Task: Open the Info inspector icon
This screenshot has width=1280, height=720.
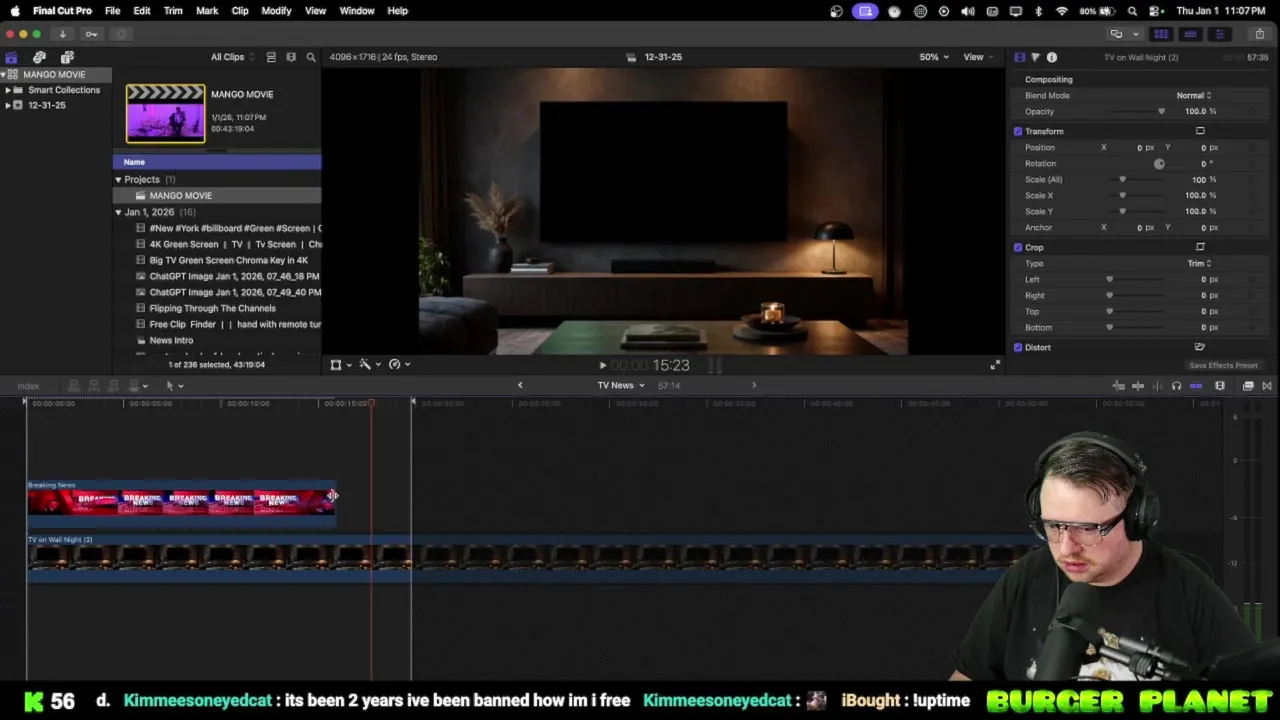Action: click(x=1051, y=57)
